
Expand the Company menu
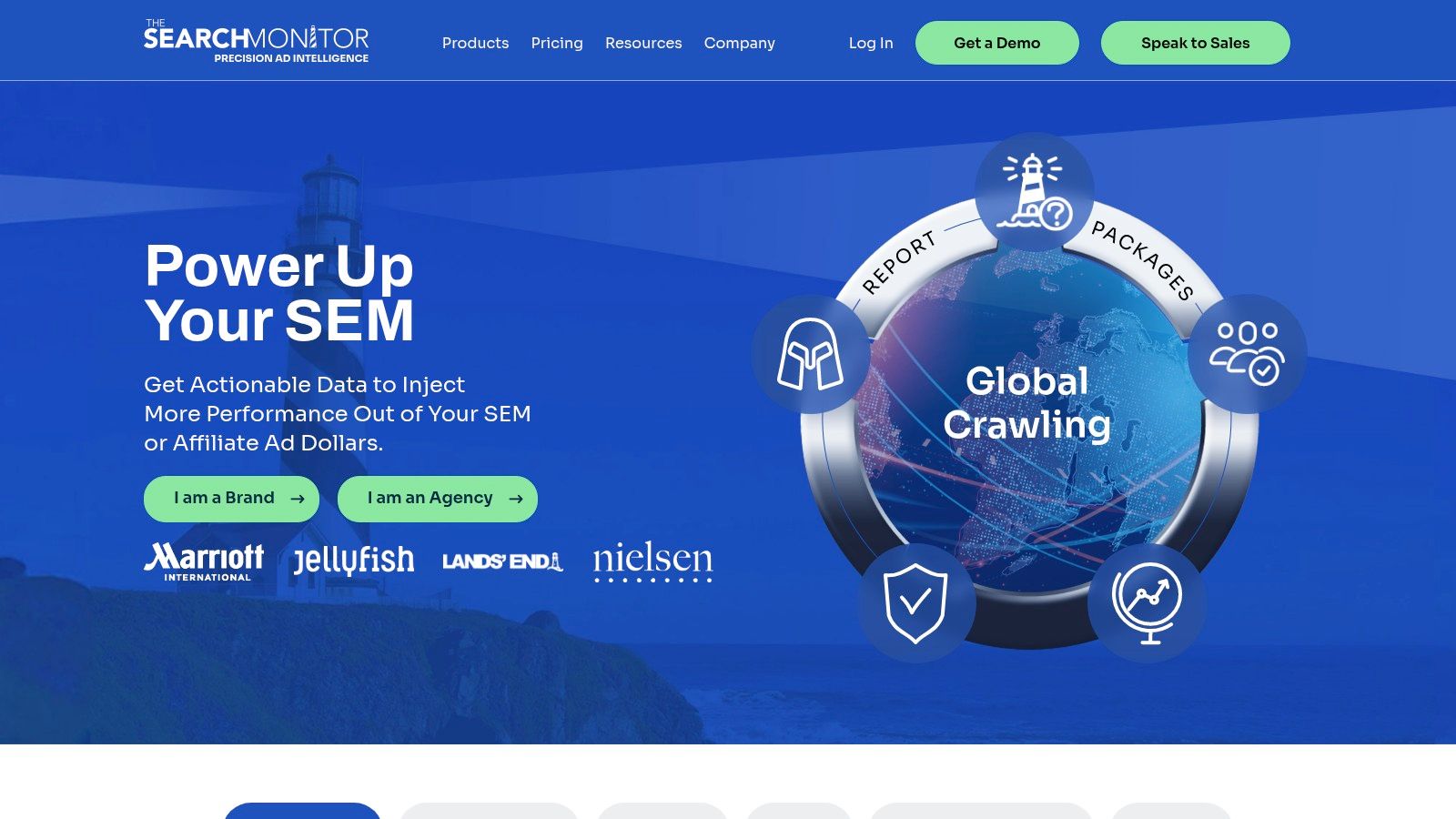(x=740, y=43)
